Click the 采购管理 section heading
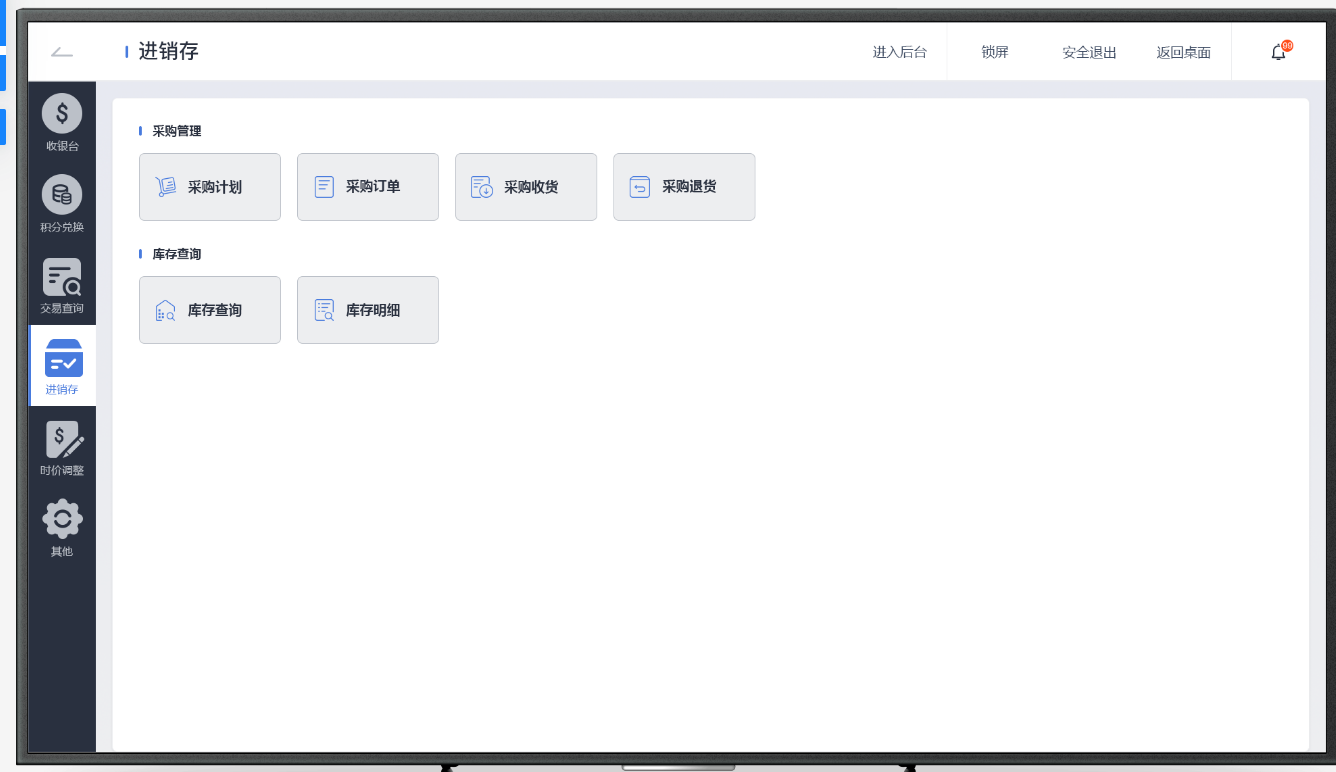Screen dimensions: 1336x772 pyautogui.click(x=177, y=131)
